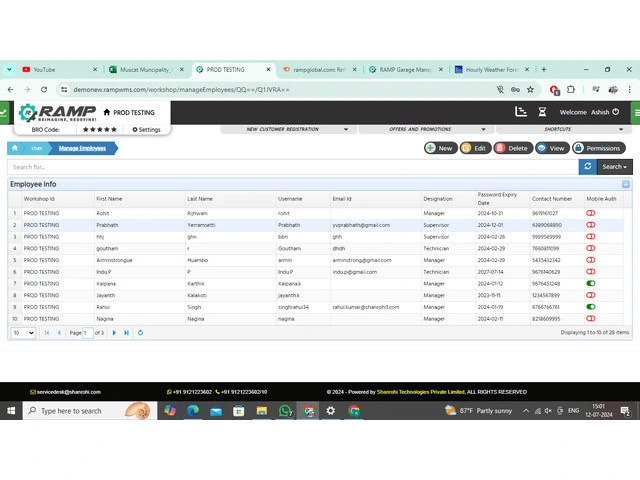Open the Offers and Promotions menu
Screen dimensions: 640x480
419,129
